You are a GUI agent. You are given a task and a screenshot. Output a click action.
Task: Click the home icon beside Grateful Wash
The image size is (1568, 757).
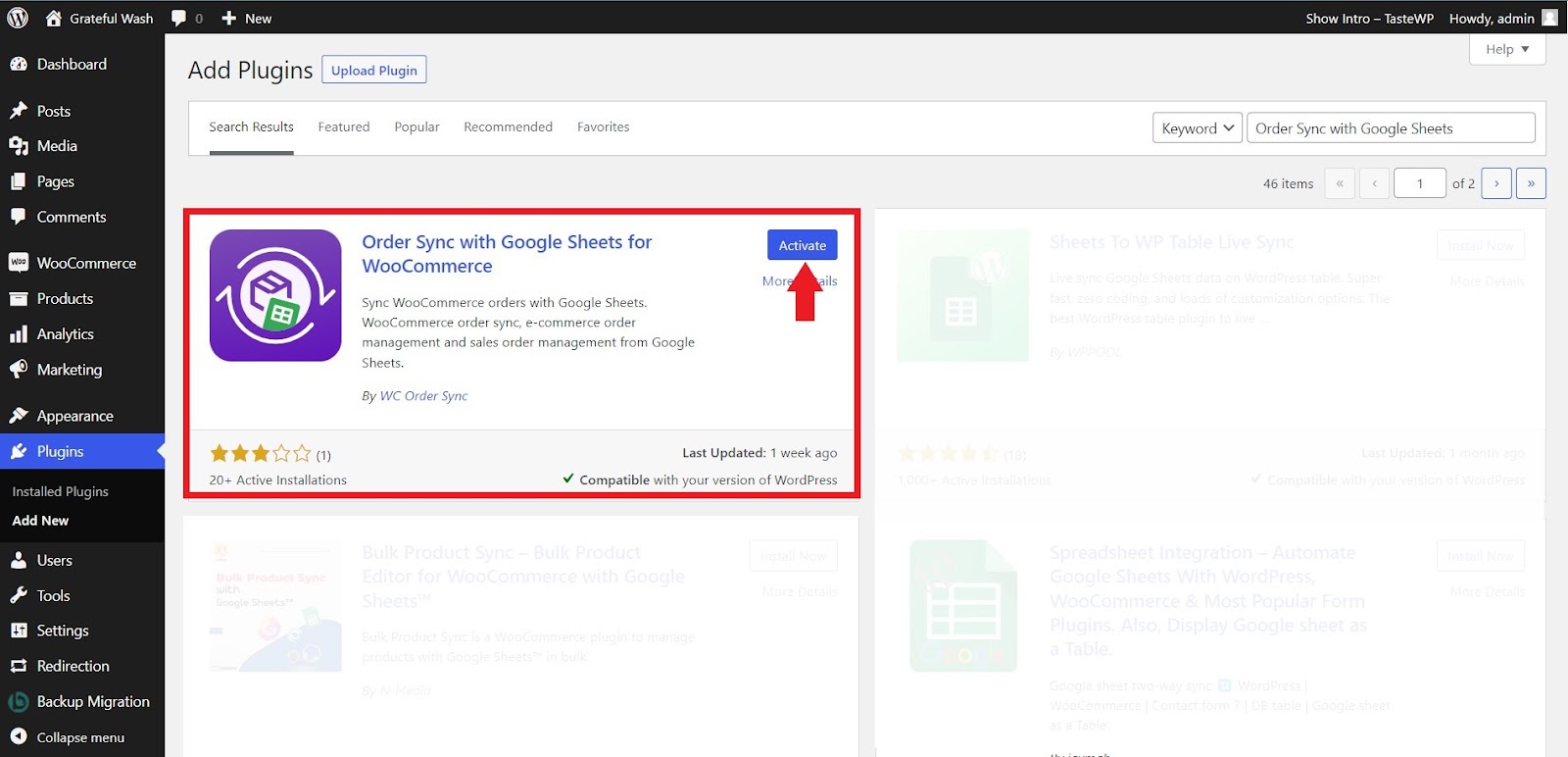click(x=54, y=18)
